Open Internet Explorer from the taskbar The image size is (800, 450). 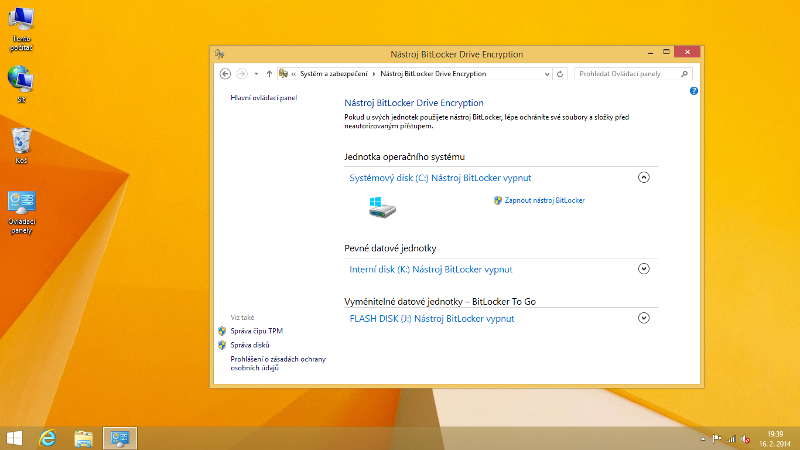(46, 437)
